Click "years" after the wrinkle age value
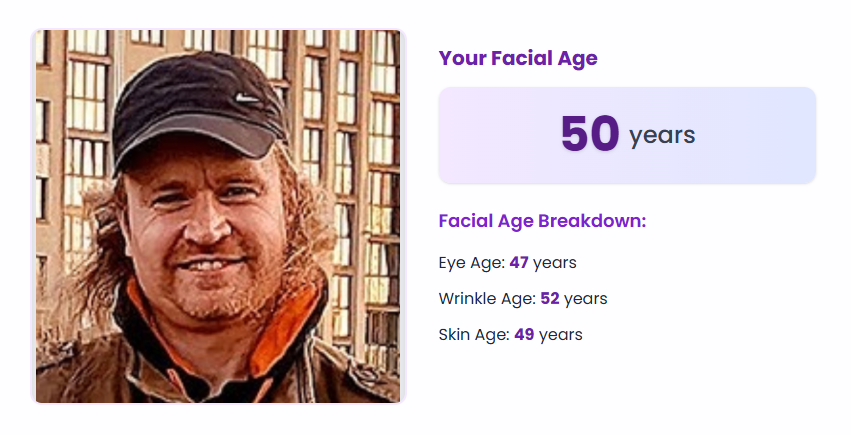The height and width of the screenshot is (435, 851). (586, 299)
